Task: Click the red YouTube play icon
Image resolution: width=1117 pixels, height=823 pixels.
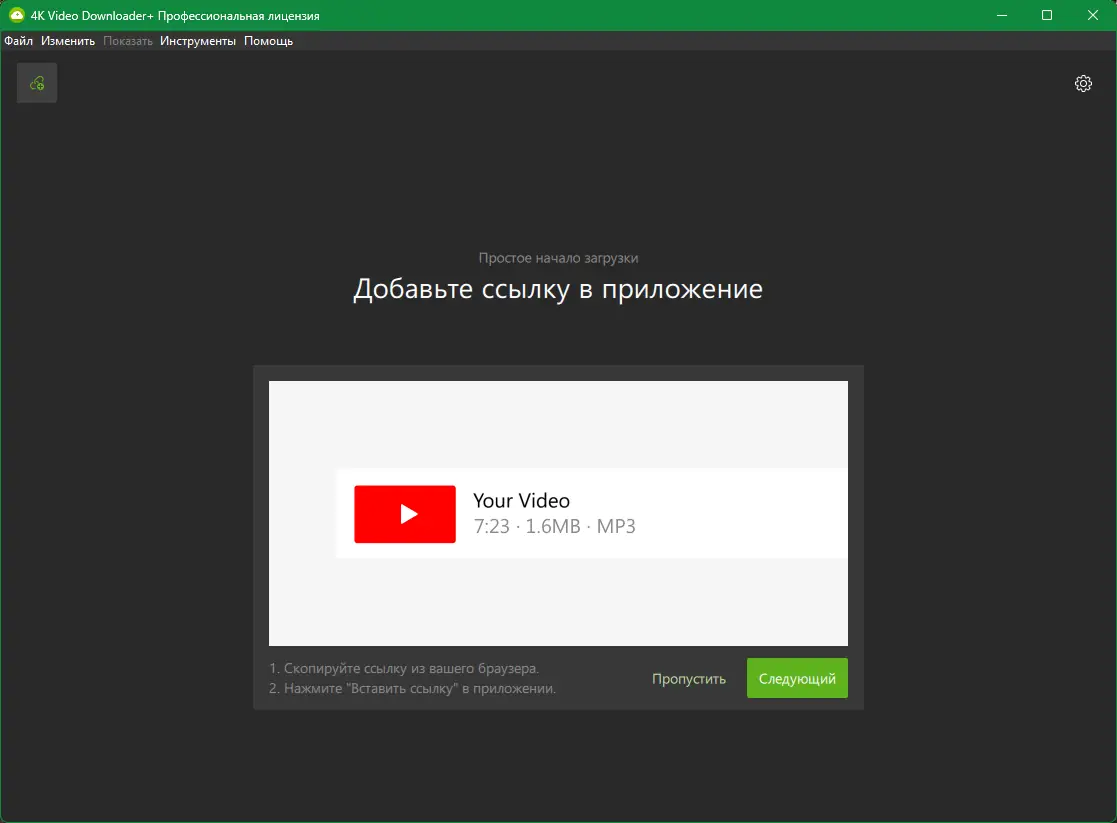Action: pos(404,512)
